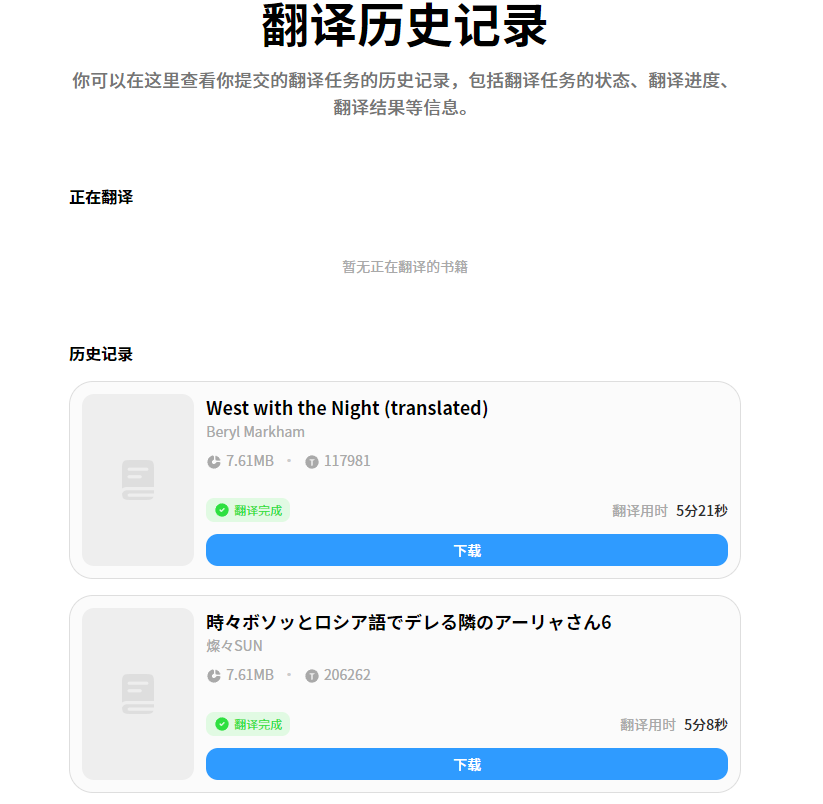This screenshot has width=823, height=804.
Task: Click the token count icon next to 117981
Action: [312, 462]
